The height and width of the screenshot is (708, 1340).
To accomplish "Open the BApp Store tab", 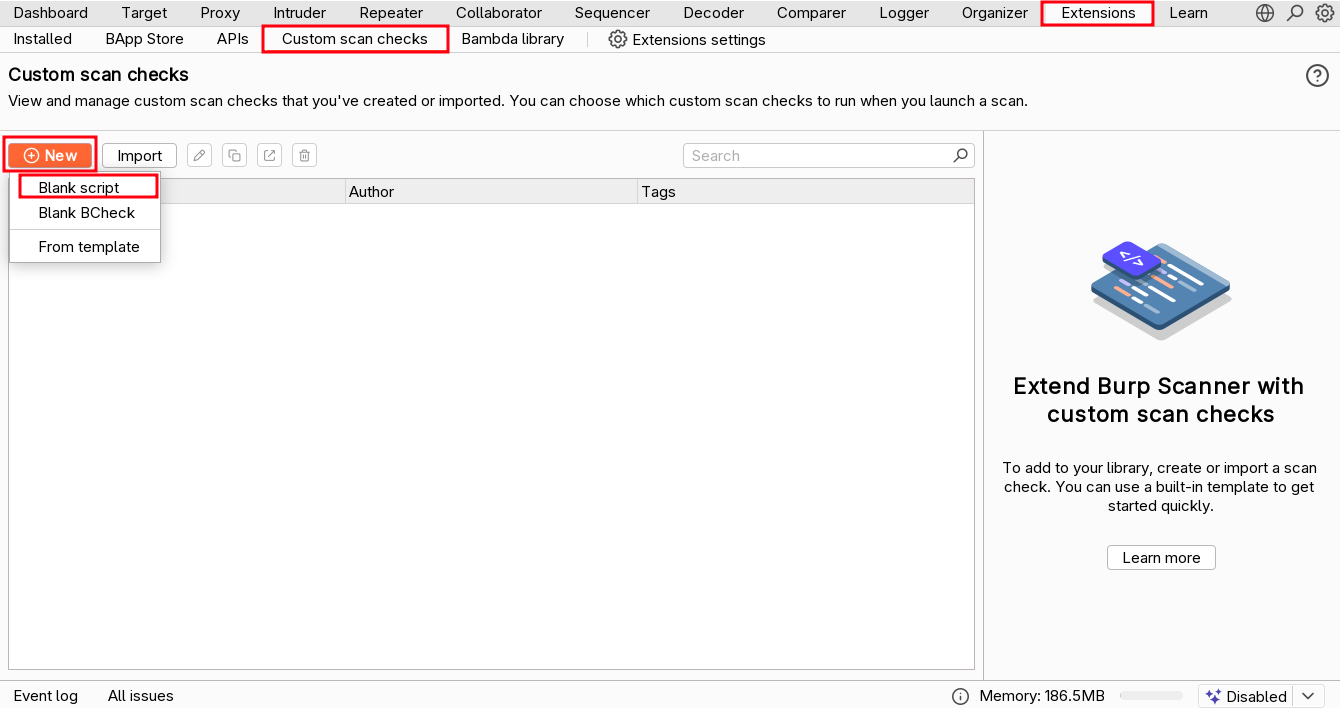I will 144,39.
